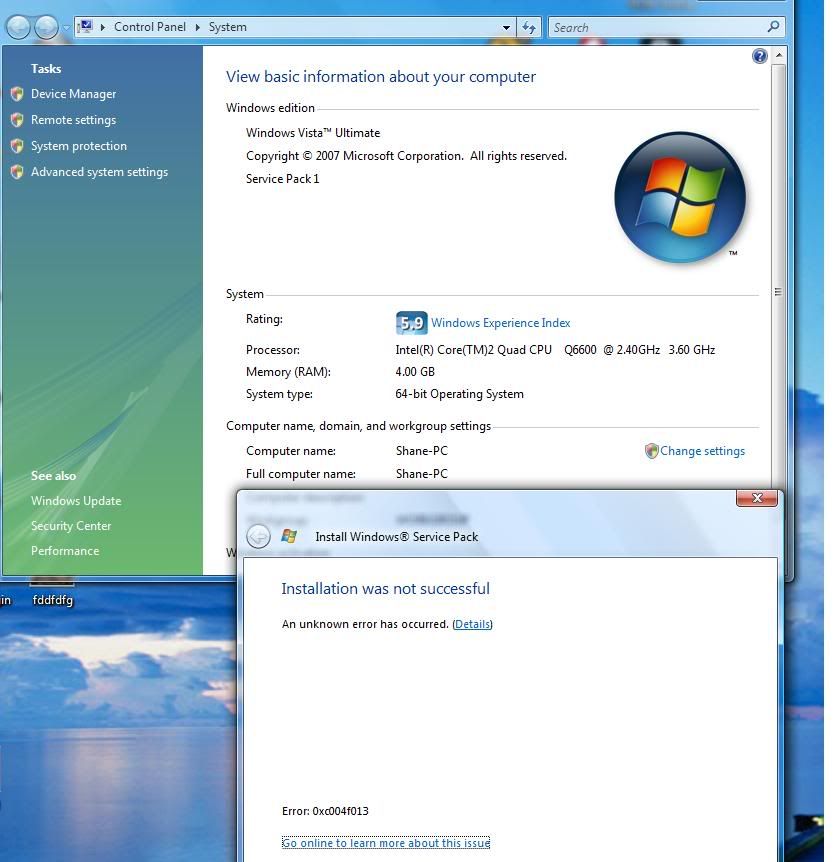Open Device Manager from the Tasks pane
This screenshot has height=862, width=840.
point(73,94)
